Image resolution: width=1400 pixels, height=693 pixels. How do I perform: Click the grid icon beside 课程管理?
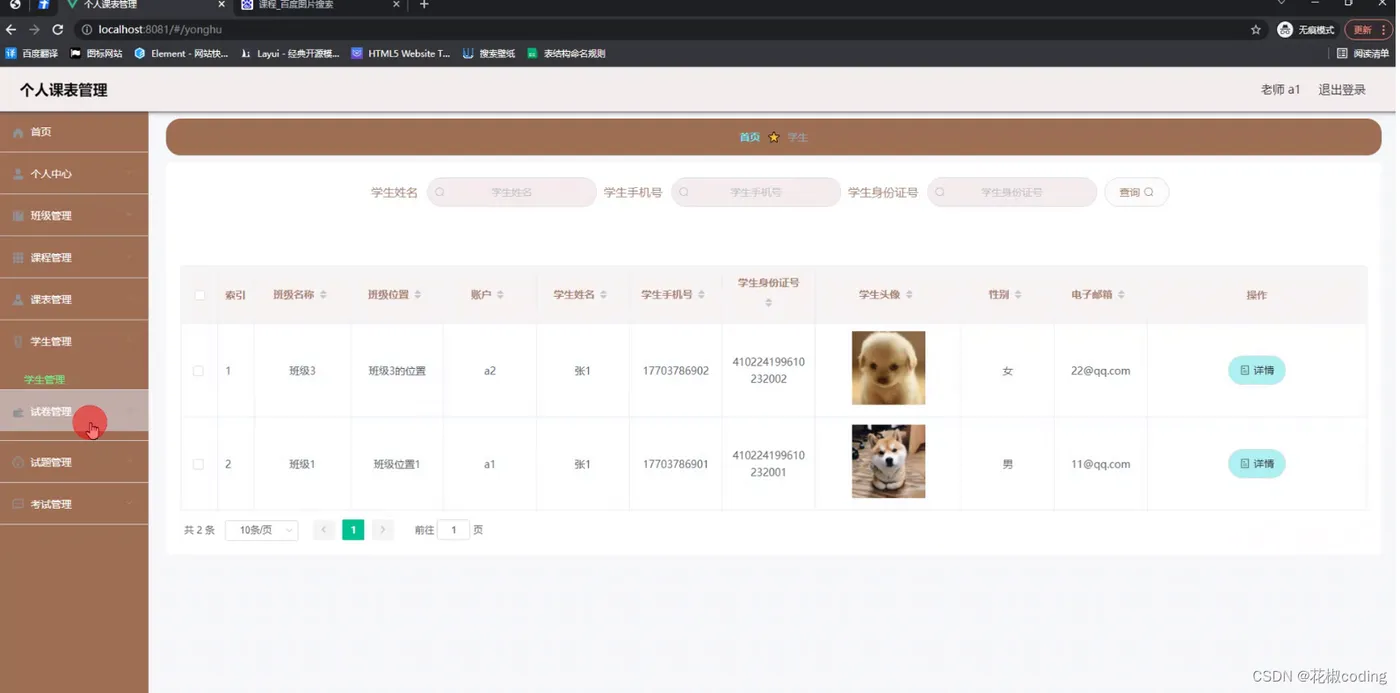pyautogui.click(x=18, y=258)
